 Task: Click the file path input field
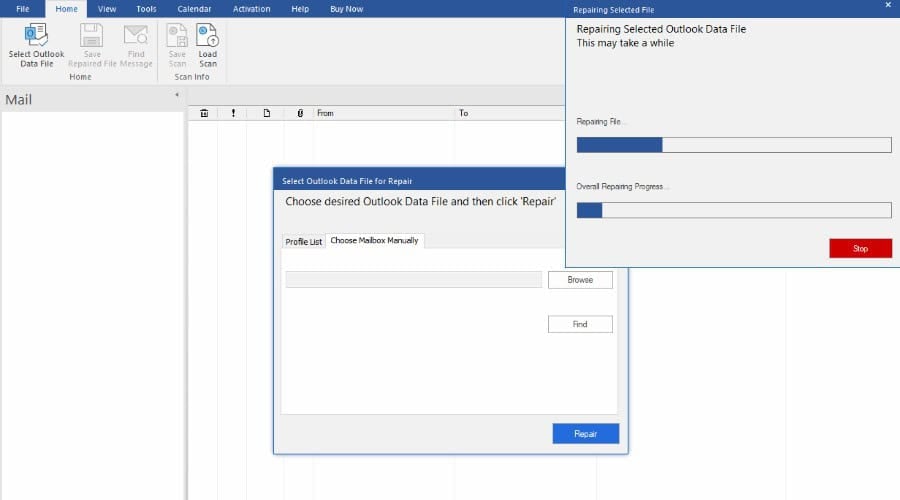(413, 280)
